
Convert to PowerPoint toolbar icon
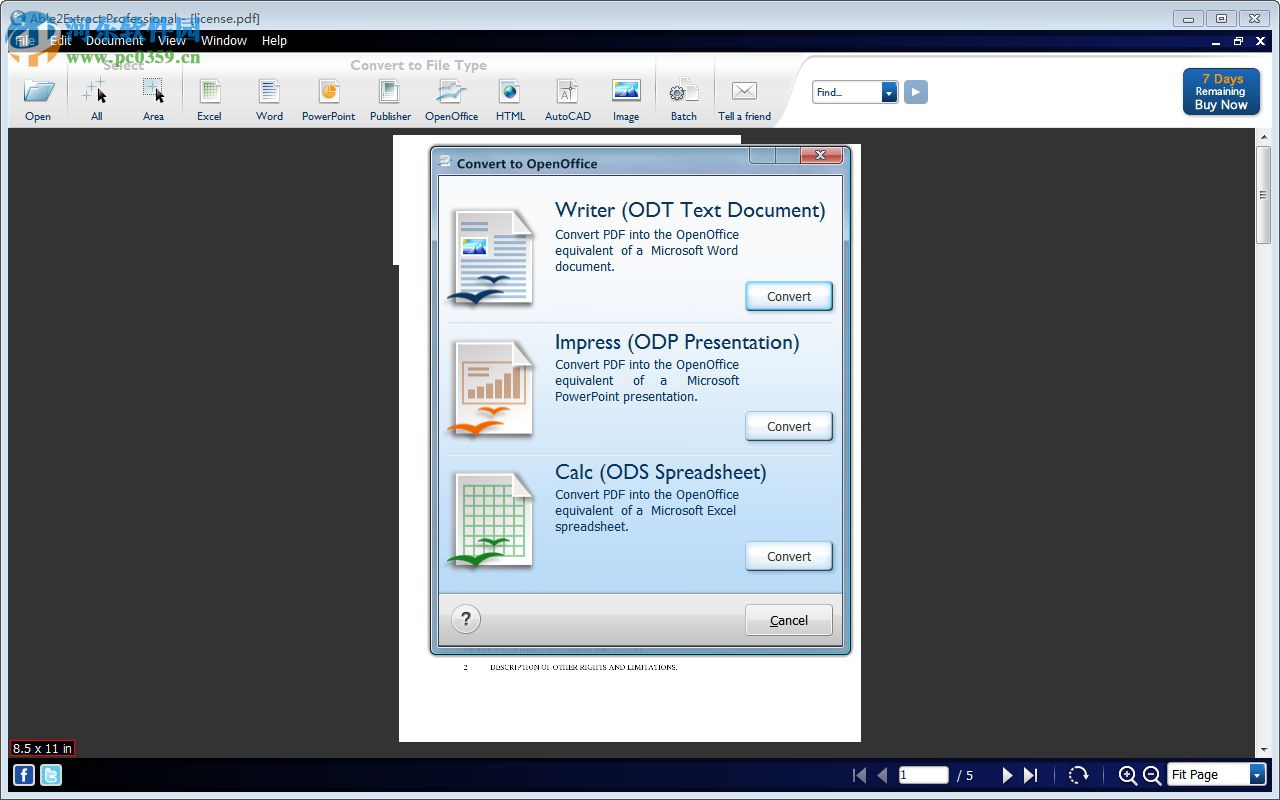point(329,92)
